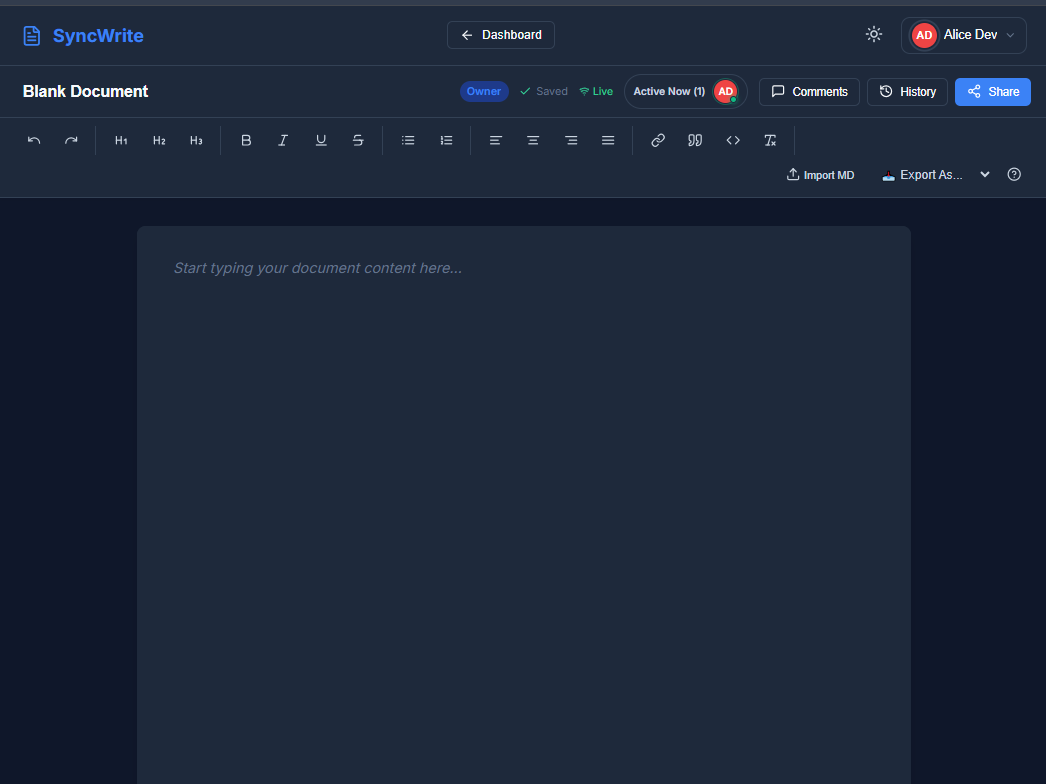Justify the text alignment
This screenshot has width=1046, height=784.
pyautogui.click(x=608, y=140)
